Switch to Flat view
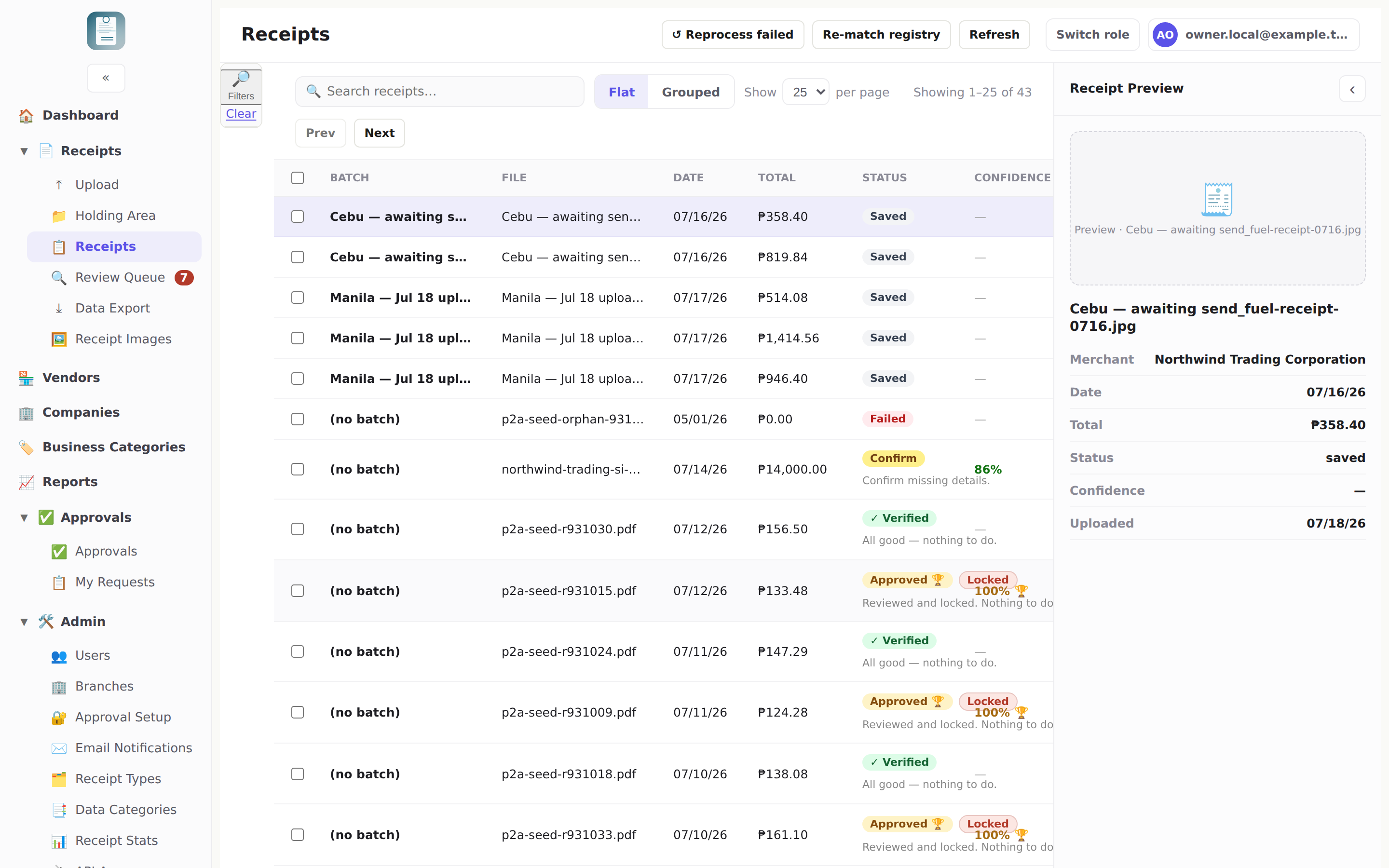 click(x=622, y=92)
